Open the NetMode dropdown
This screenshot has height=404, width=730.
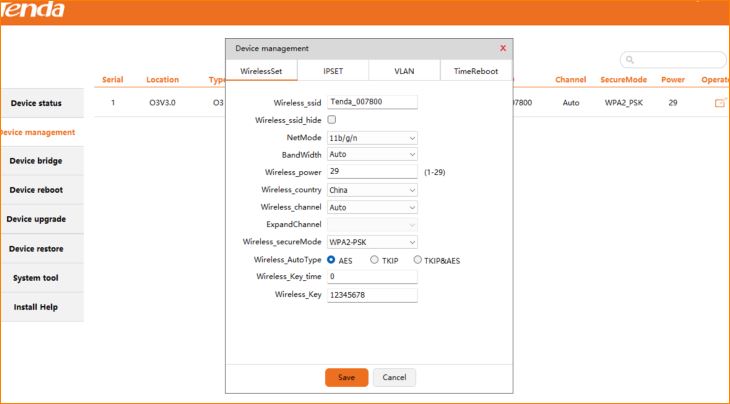[371, 137]
